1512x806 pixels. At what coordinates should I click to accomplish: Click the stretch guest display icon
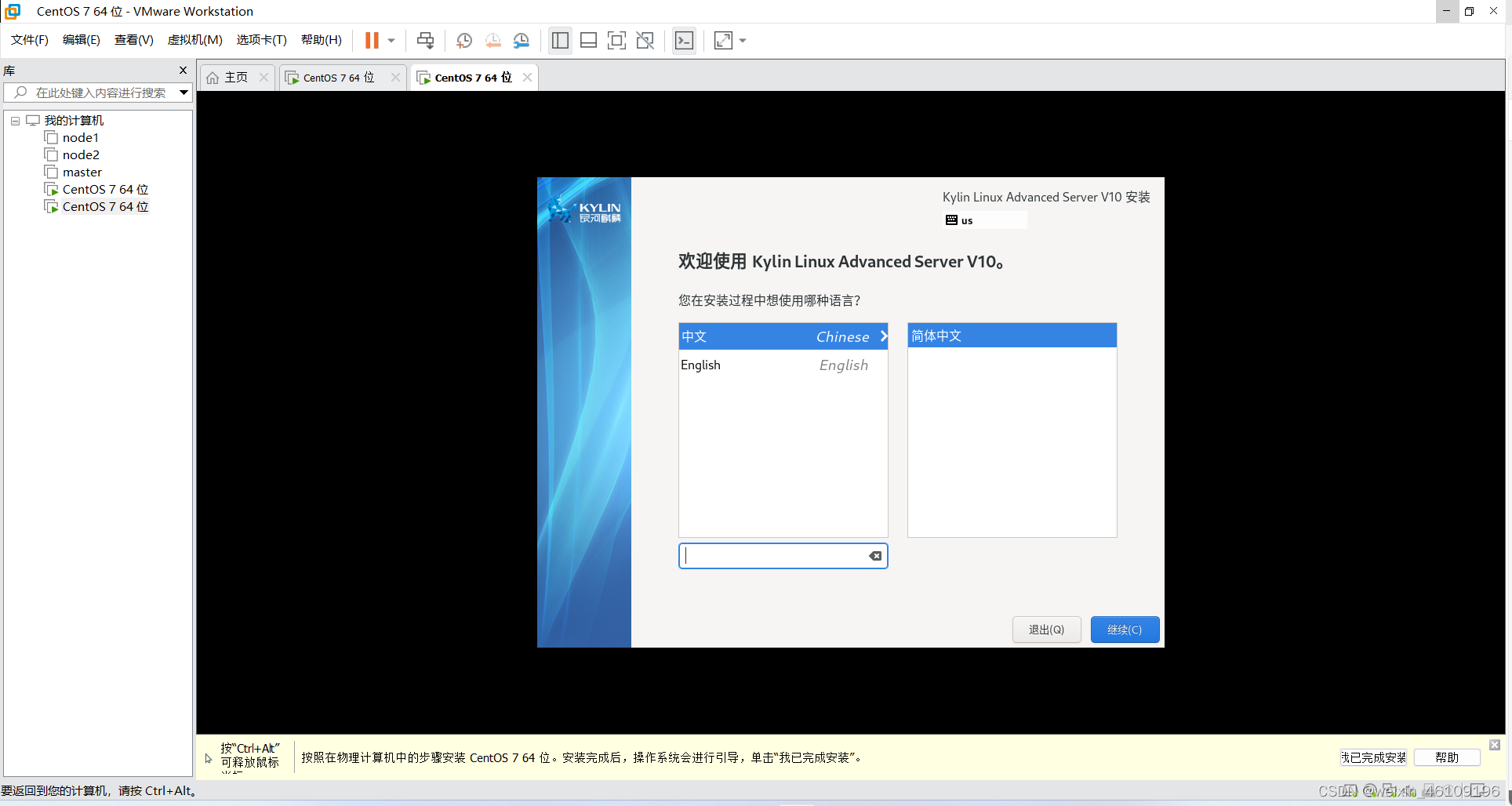(723, 40)
